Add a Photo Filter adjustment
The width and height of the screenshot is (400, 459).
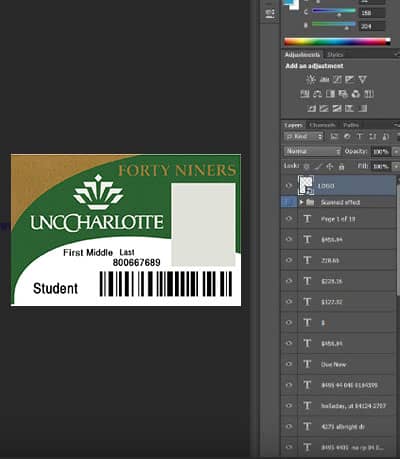343,94
